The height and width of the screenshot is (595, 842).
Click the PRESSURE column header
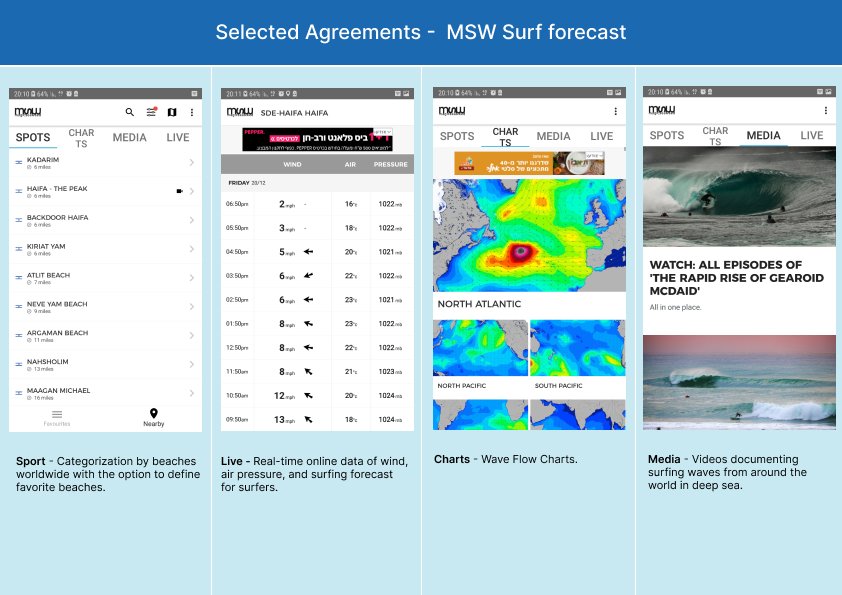390,164
